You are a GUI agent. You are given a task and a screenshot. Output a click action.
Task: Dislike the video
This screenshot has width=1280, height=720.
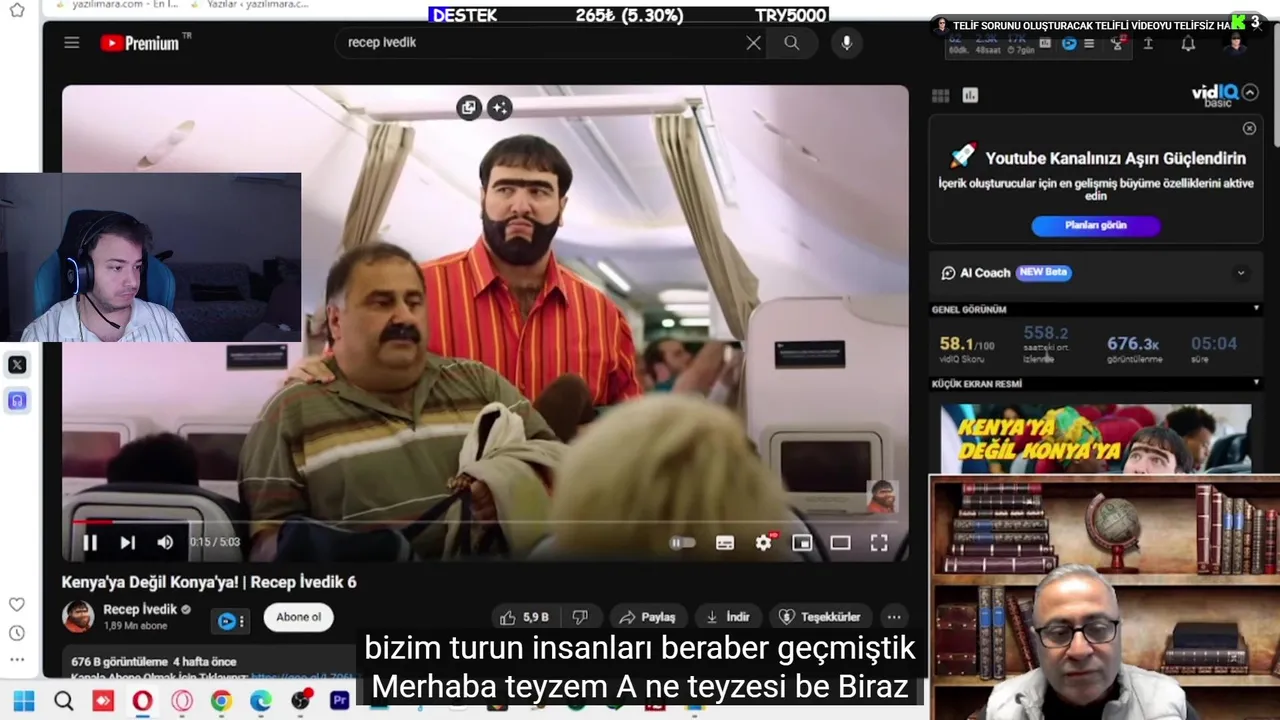click(580, 617)
